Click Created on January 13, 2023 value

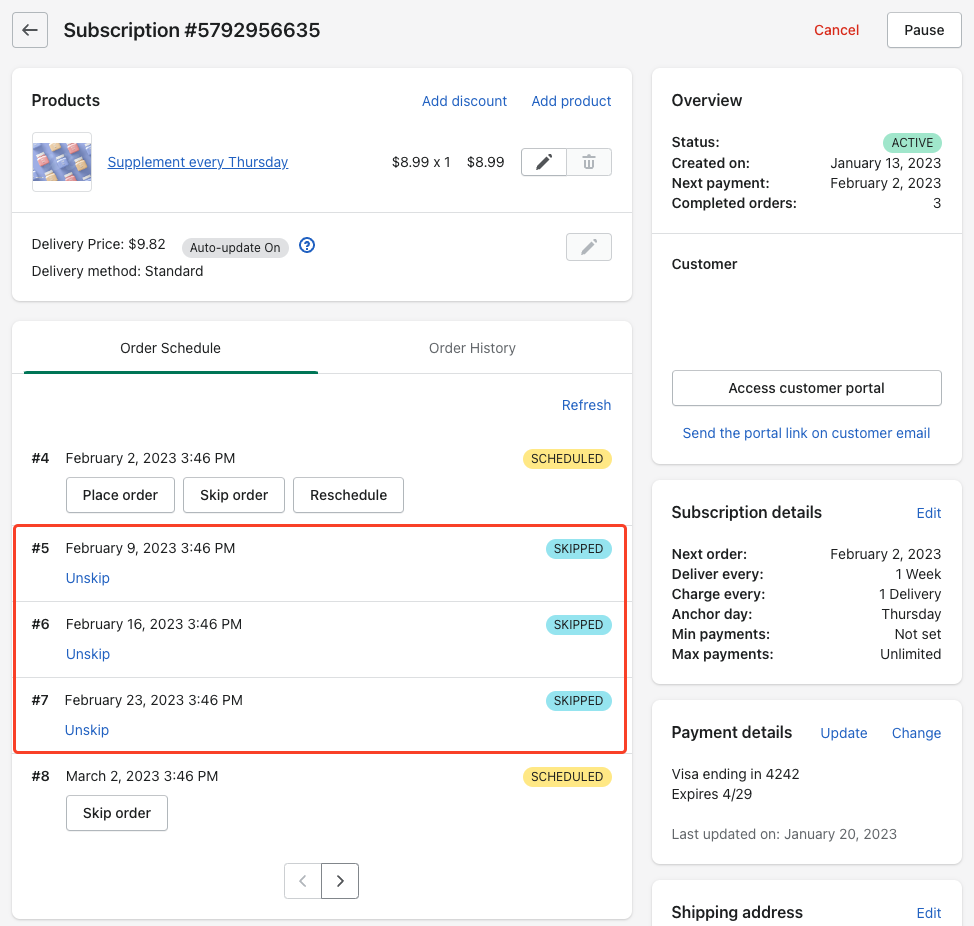(x=886, y=163)
